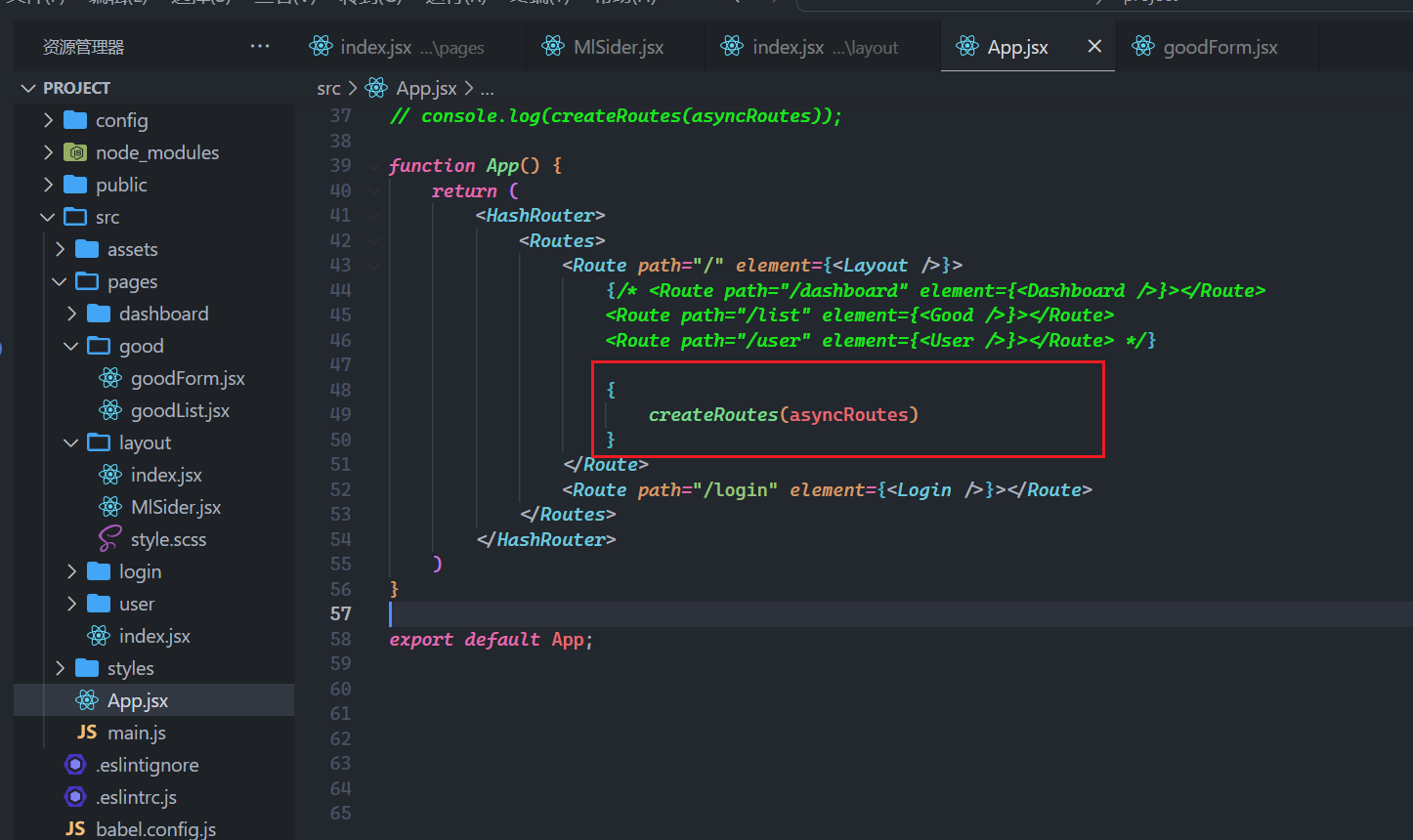Click the dashboard folder icon
The image size is (1413, 840).
(x=99, y=314)
